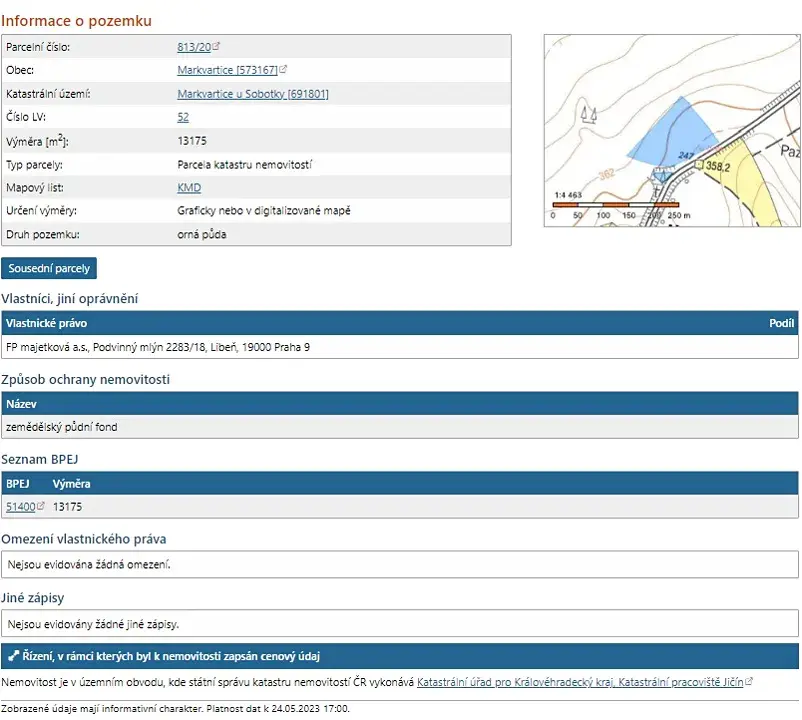
Task: Click the Podíl column header
Action: point(781,323)
